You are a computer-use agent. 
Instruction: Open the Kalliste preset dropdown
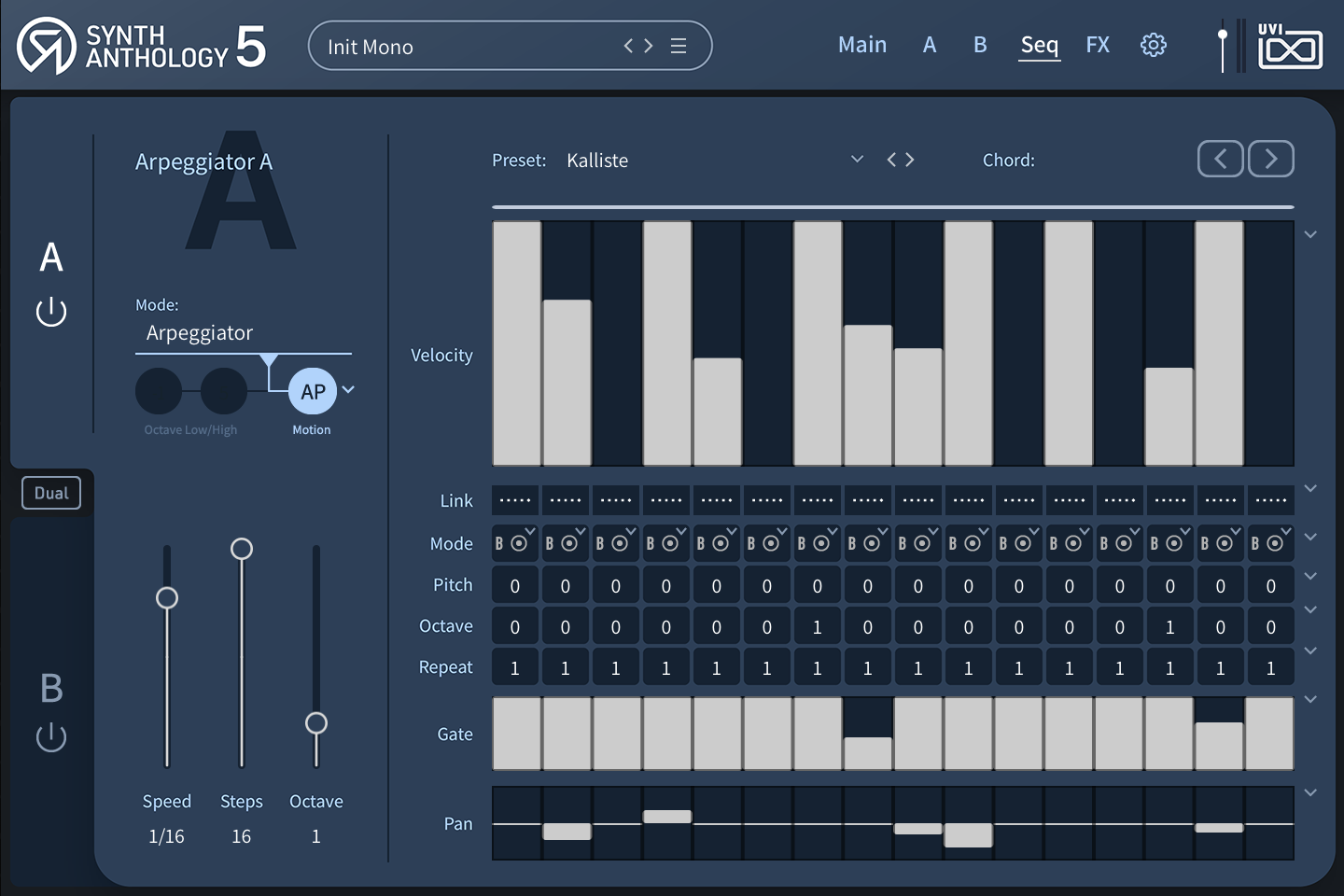857,160
